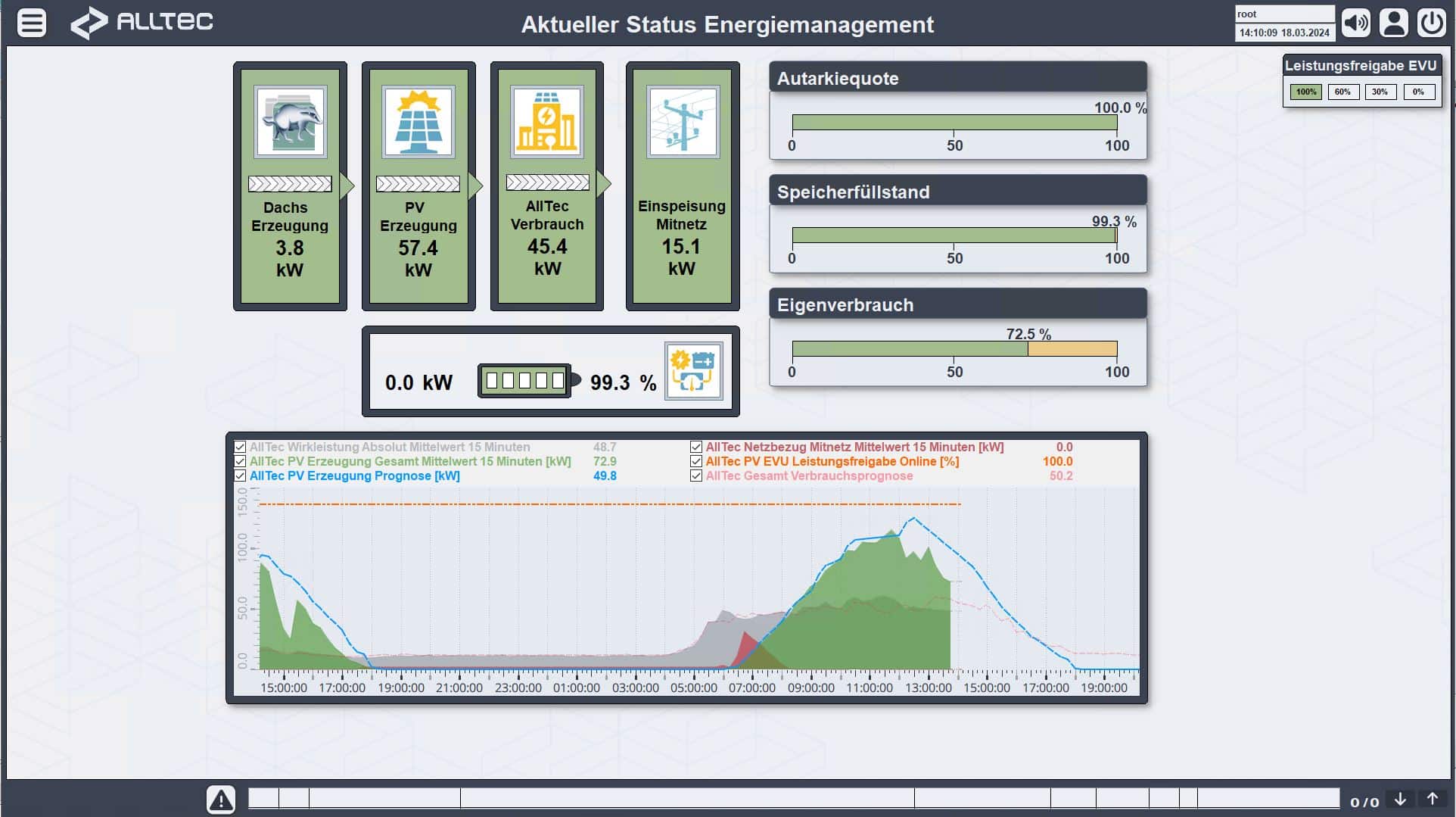
Task: Click the 100.0 Leistungsfreigabe legend value
Action: tap(1057, 462)
